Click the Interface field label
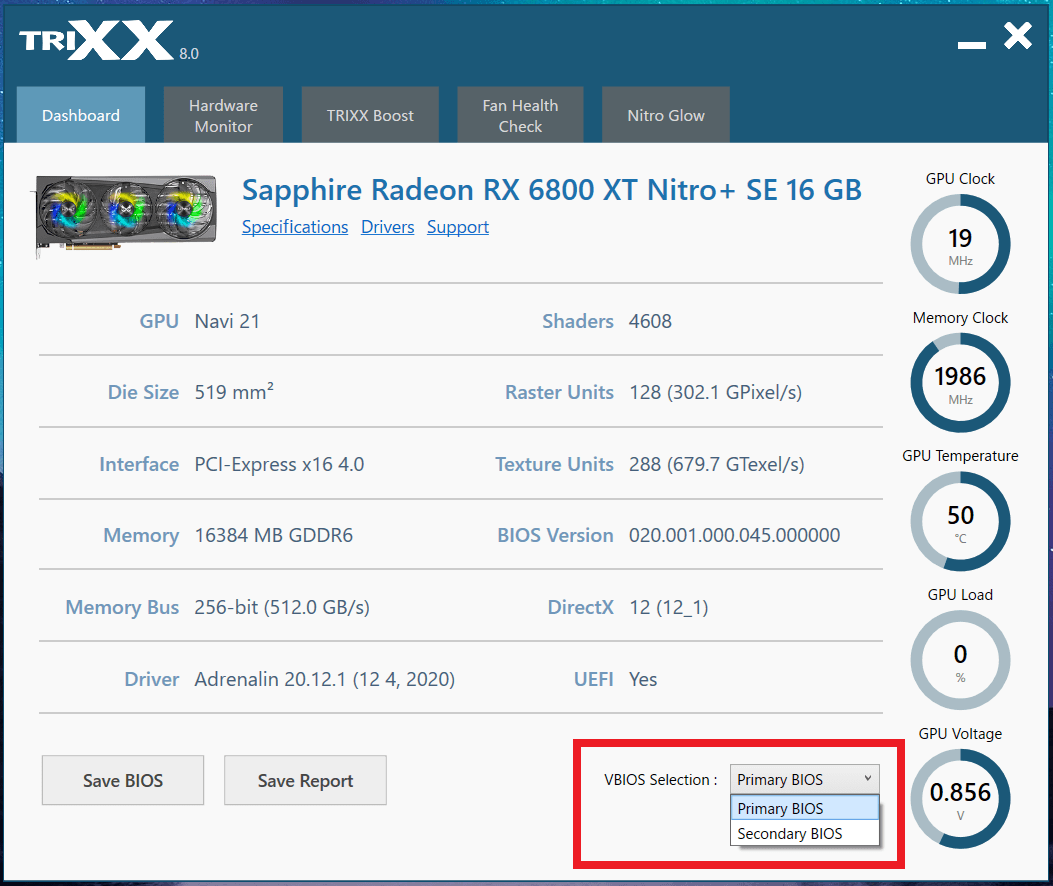Viewport: 1053px width, 886px height. [x=139, y=464]
